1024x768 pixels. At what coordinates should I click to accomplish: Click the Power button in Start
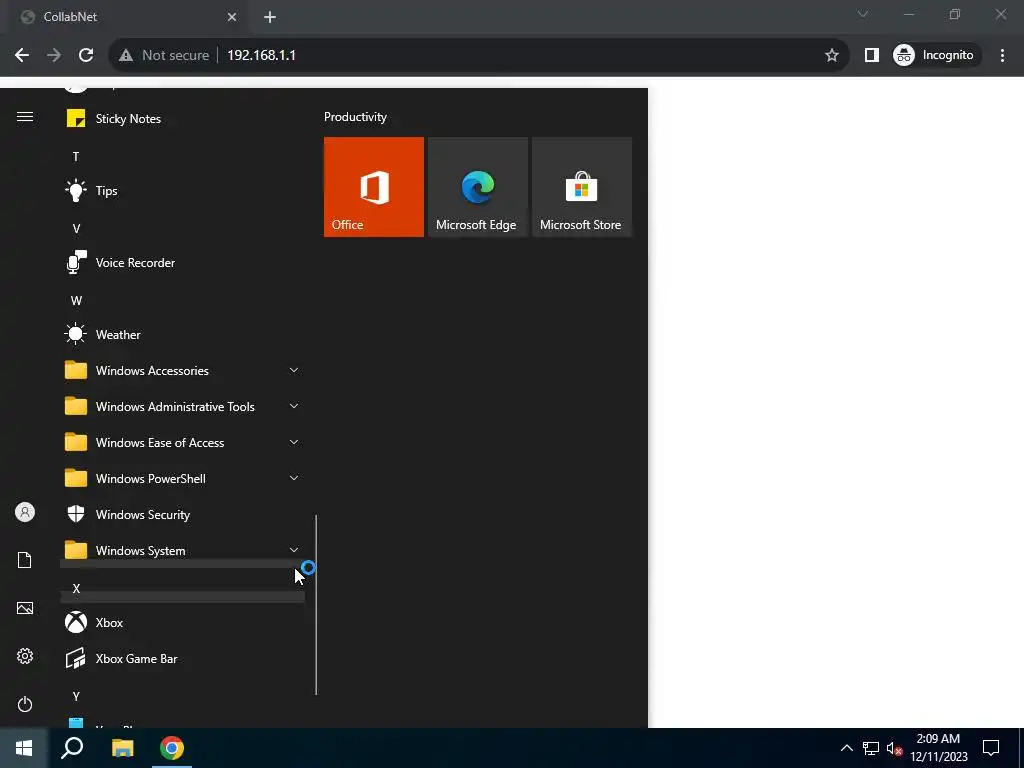(25, 704)
